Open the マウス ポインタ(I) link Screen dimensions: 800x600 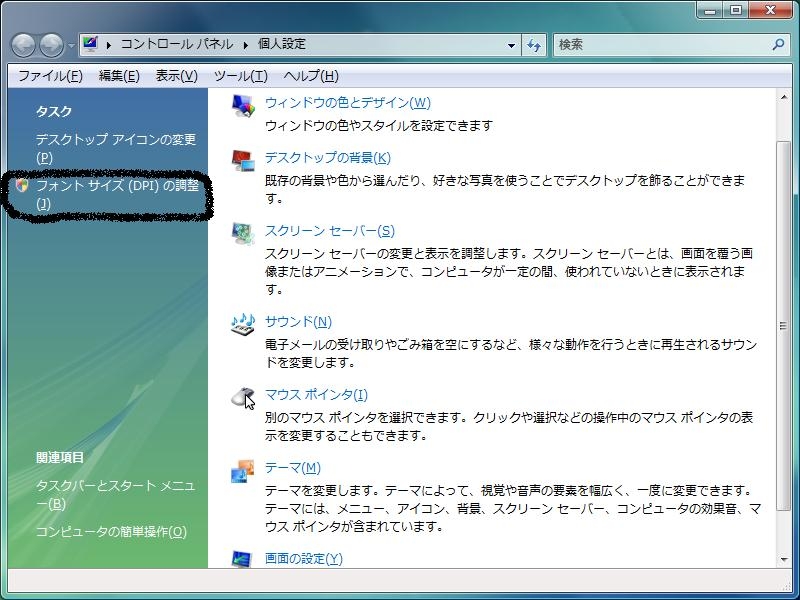[316, 394]
